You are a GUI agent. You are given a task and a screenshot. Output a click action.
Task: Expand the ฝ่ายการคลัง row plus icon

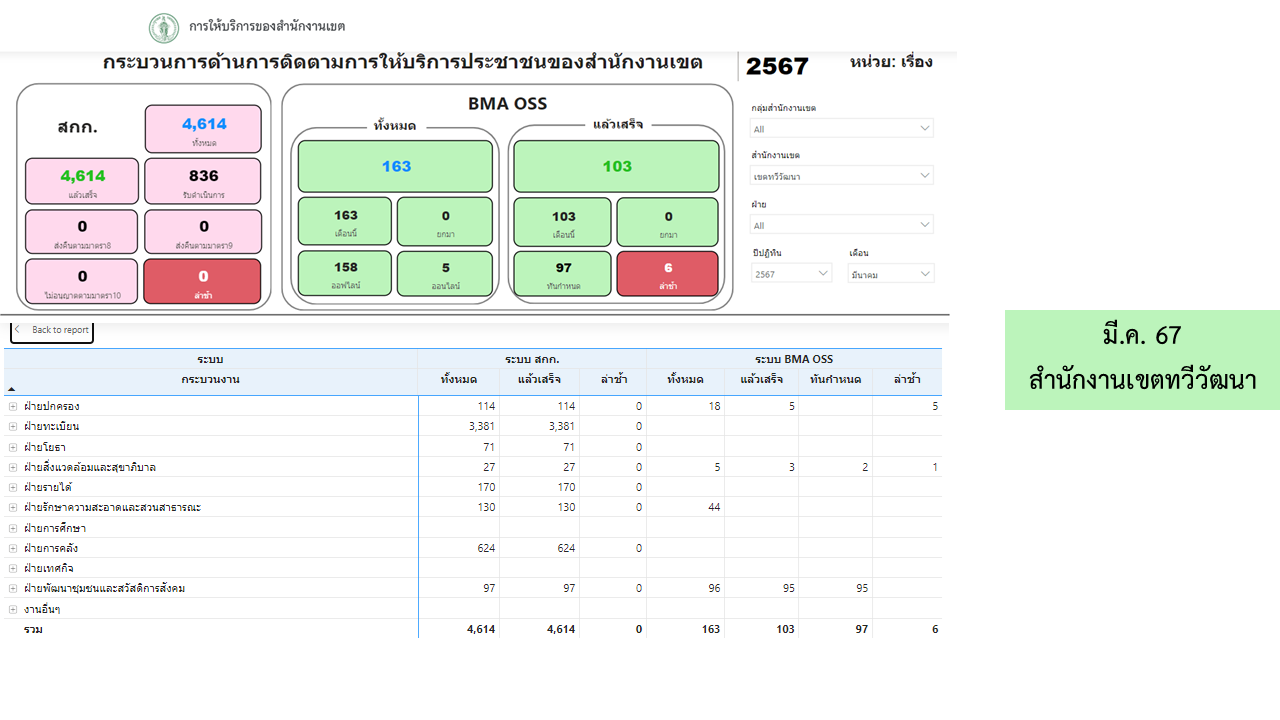pos(13,548)
